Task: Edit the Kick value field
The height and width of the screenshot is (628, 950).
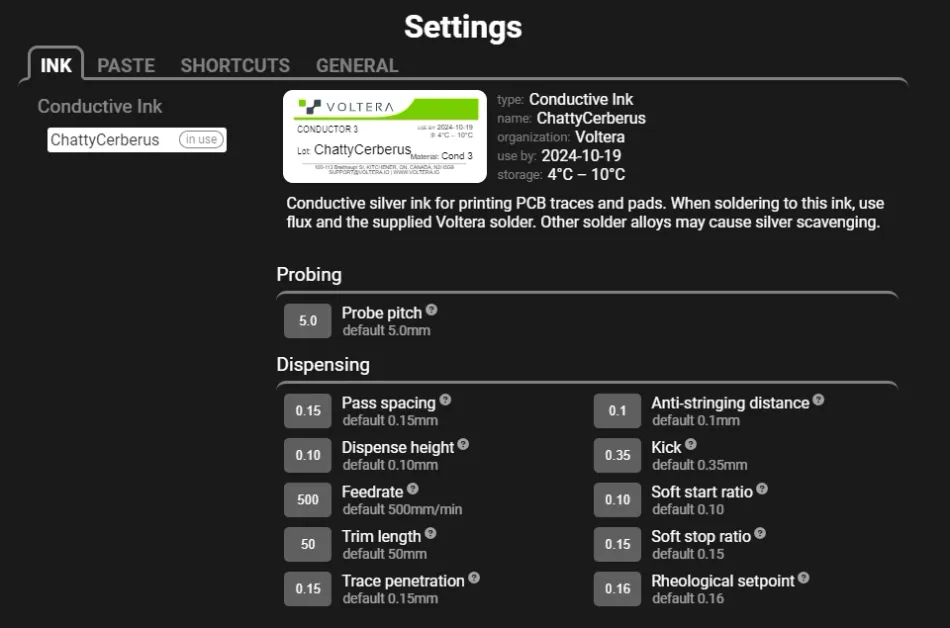Action: [618, 455]
